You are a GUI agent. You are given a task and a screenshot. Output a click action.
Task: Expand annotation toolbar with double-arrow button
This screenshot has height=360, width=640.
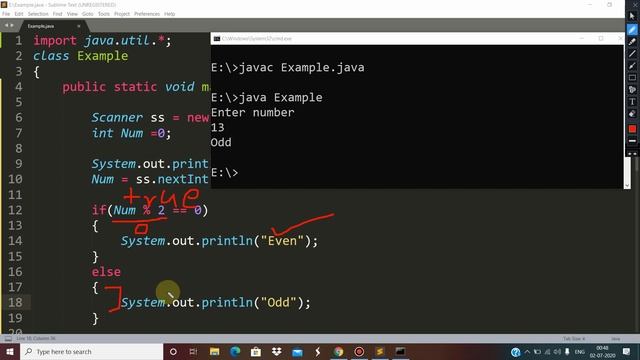click(632, 153)
